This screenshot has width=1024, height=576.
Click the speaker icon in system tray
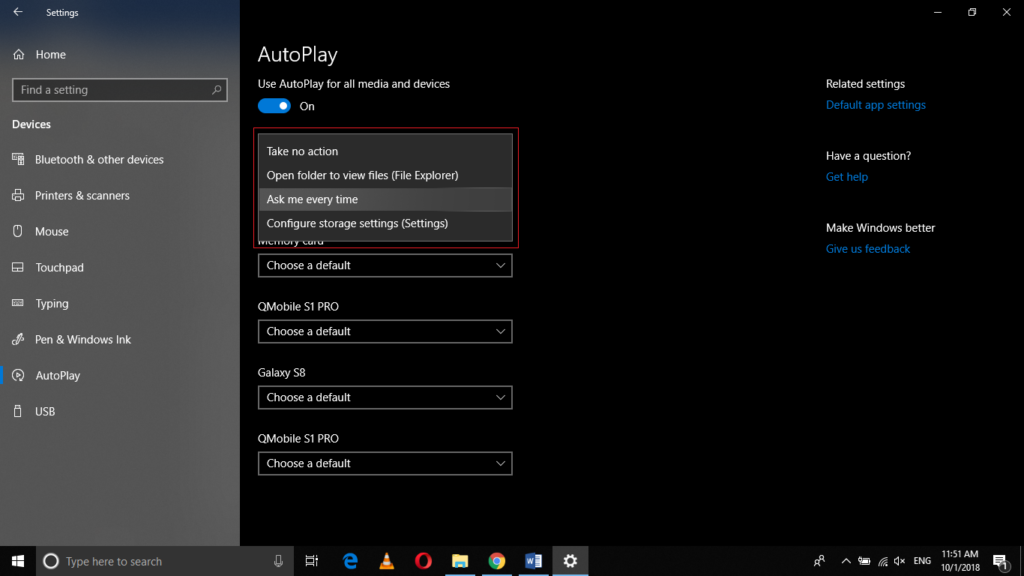(x=898, y=562)
